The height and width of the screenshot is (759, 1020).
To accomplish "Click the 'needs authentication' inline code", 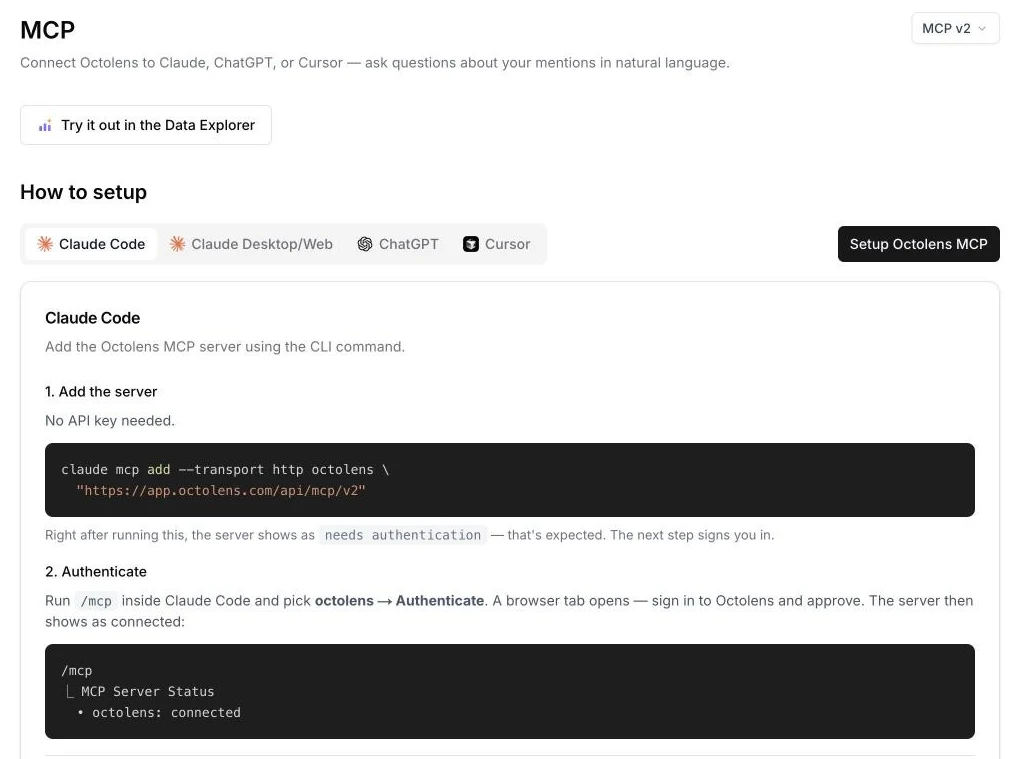I will 403,535.
